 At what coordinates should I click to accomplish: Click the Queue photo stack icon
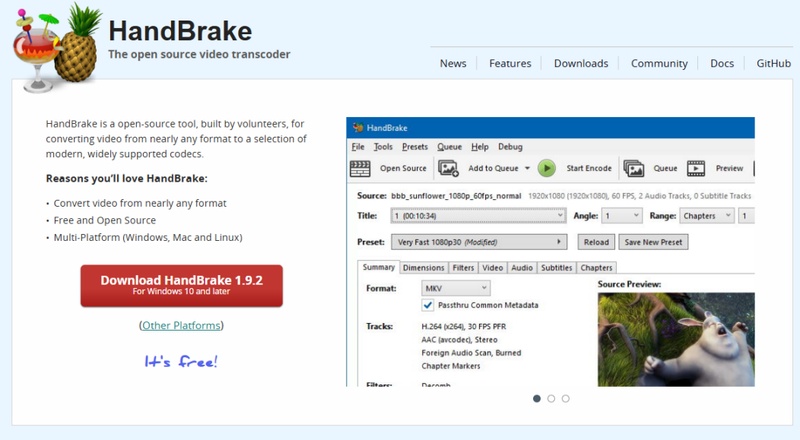(x=633, y=168)
